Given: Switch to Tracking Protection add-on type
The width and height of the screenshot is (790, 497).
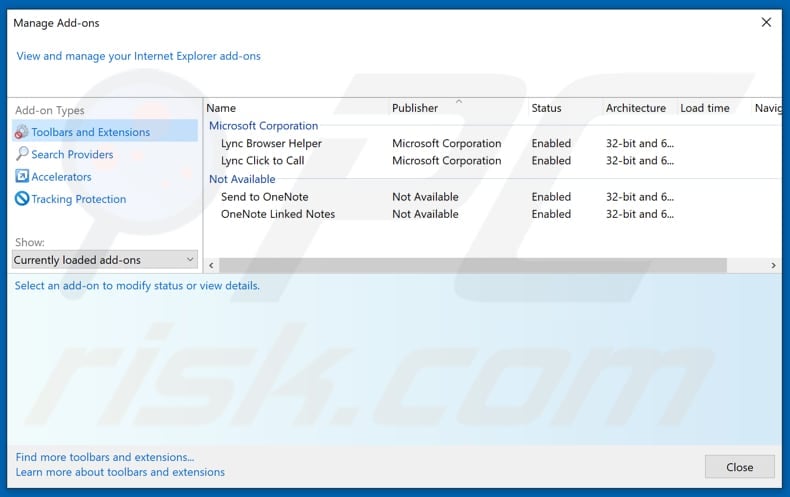Looking at the screenshot, I should [79, 199].
